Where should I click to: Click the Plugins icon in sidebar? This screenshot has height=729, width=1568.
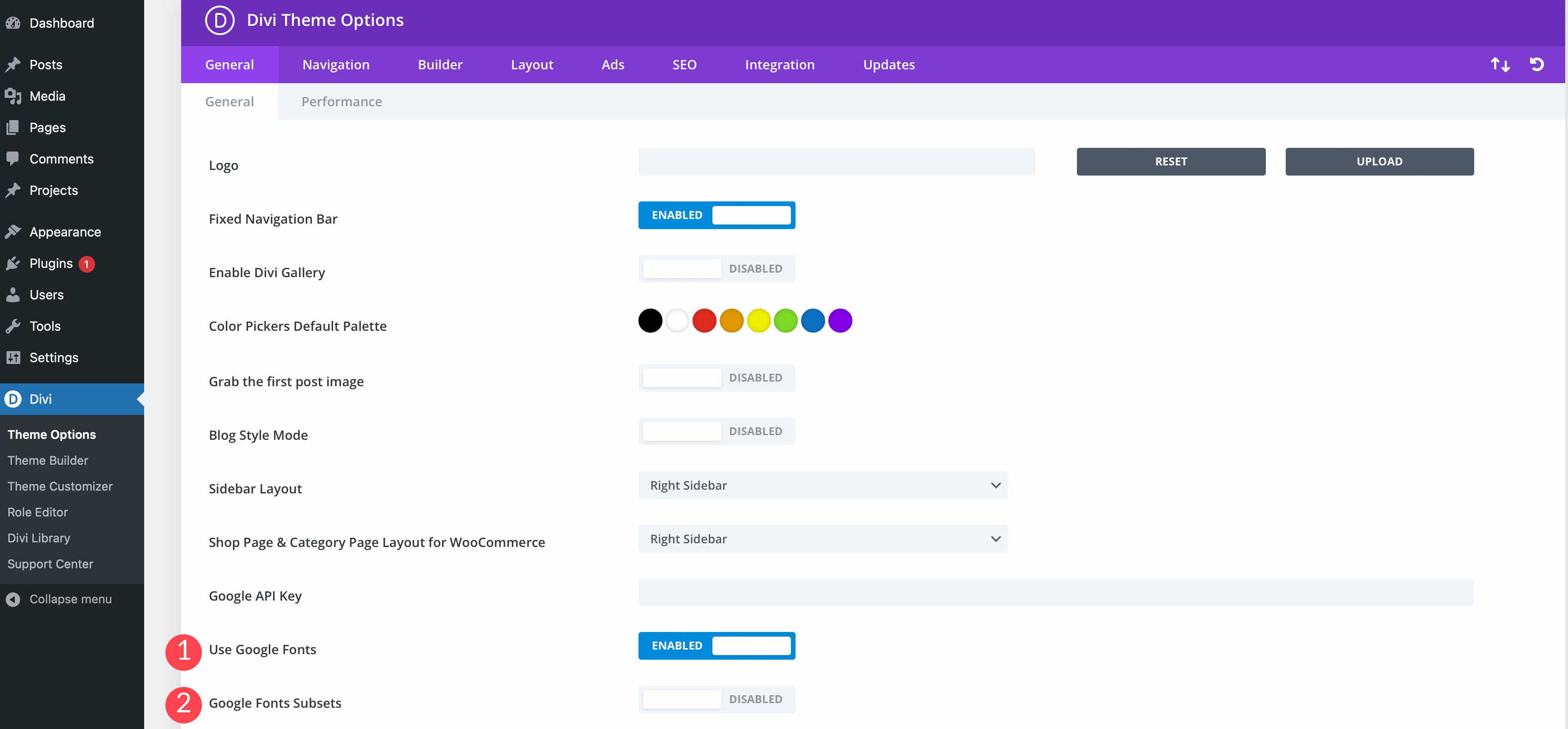click(15, 262)
